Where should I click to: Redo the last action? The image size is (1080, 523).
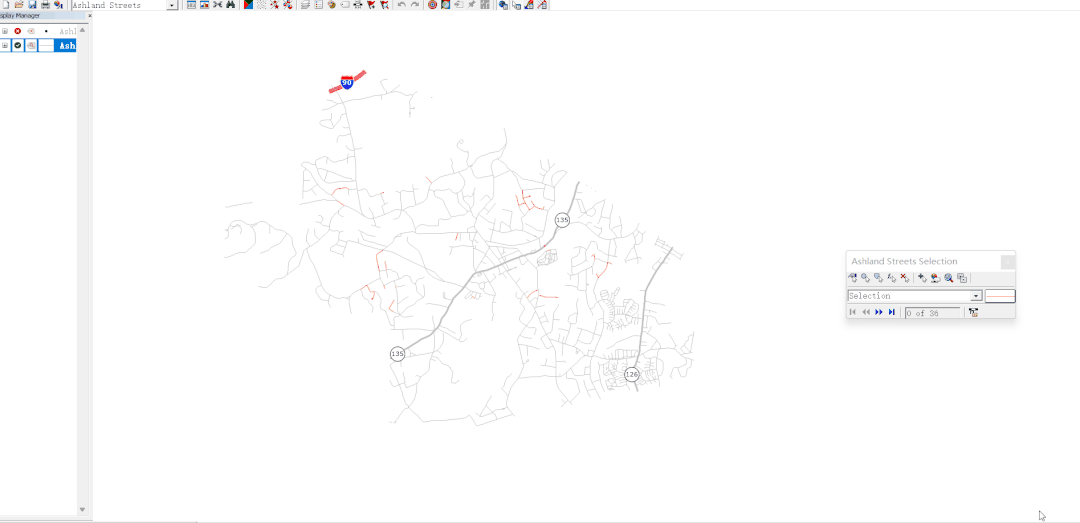pos(415,5)
